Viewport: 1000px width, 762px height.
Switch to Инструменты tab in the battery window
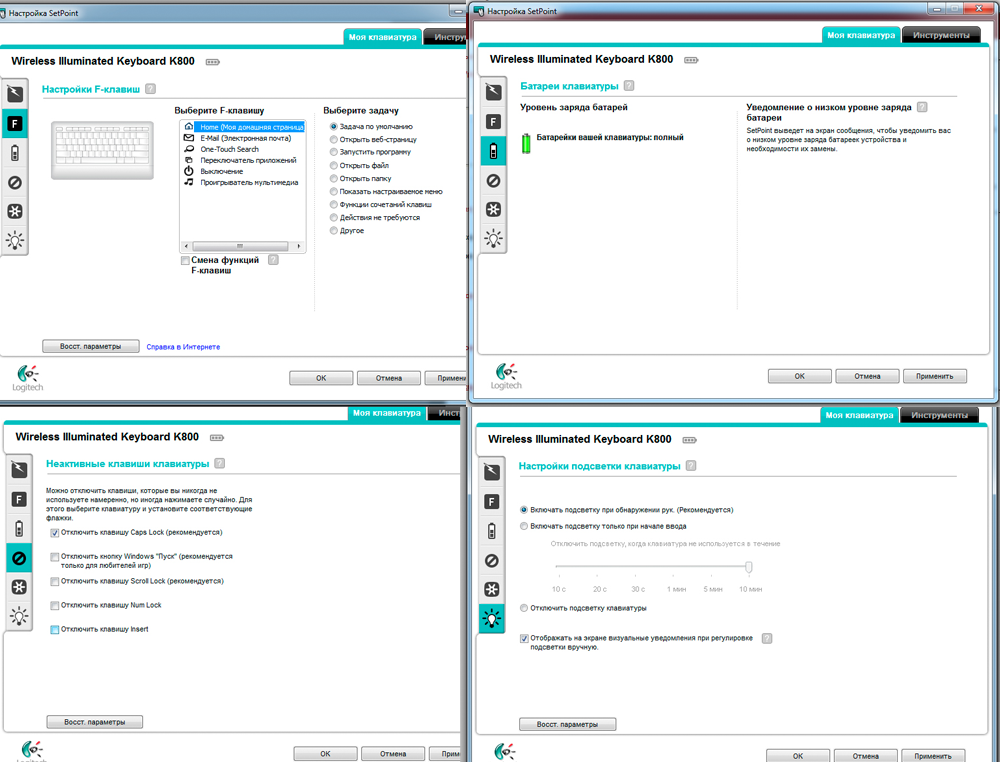(x=941, y=35)
